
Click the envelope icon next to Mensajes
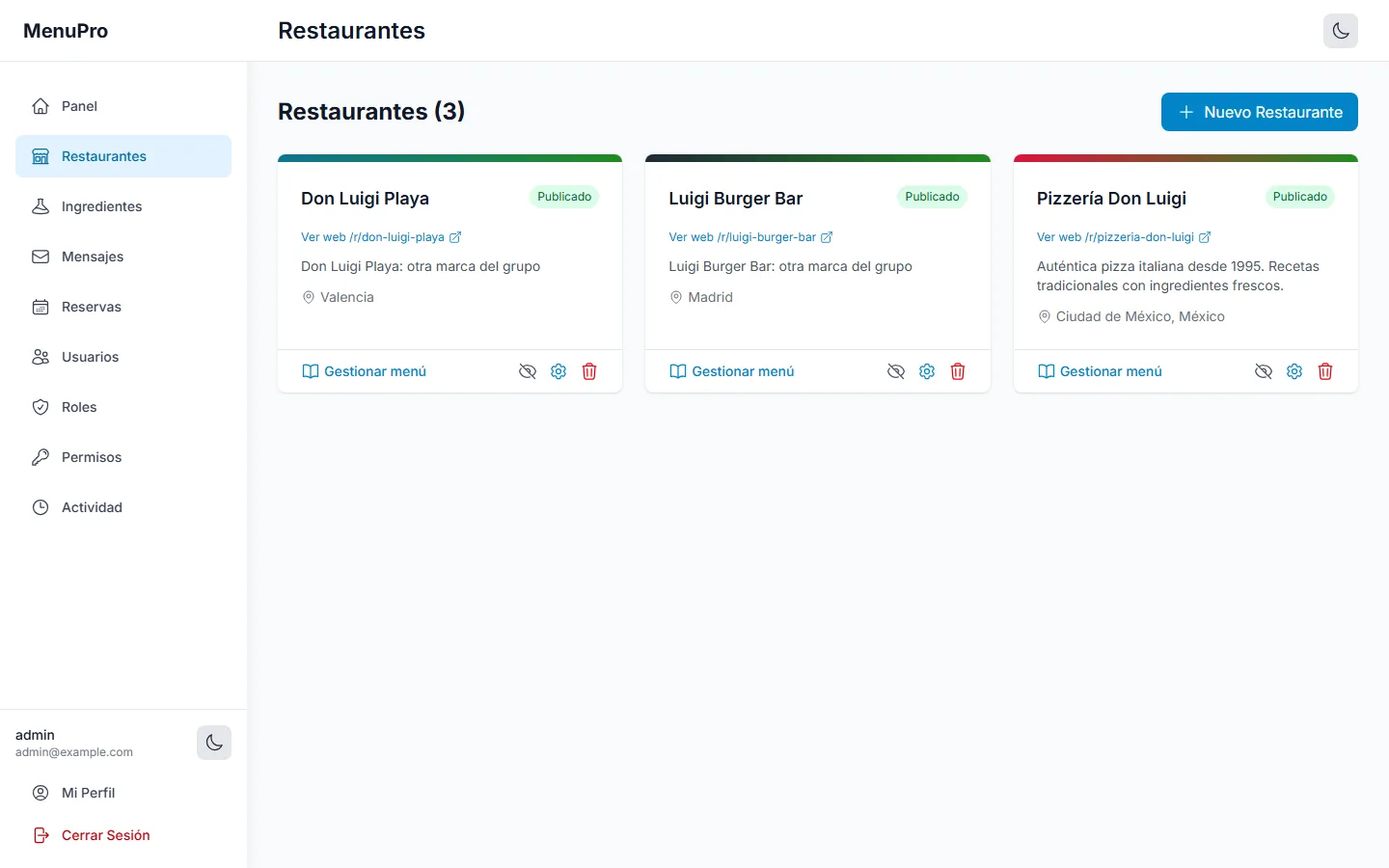tap(41, 257)
